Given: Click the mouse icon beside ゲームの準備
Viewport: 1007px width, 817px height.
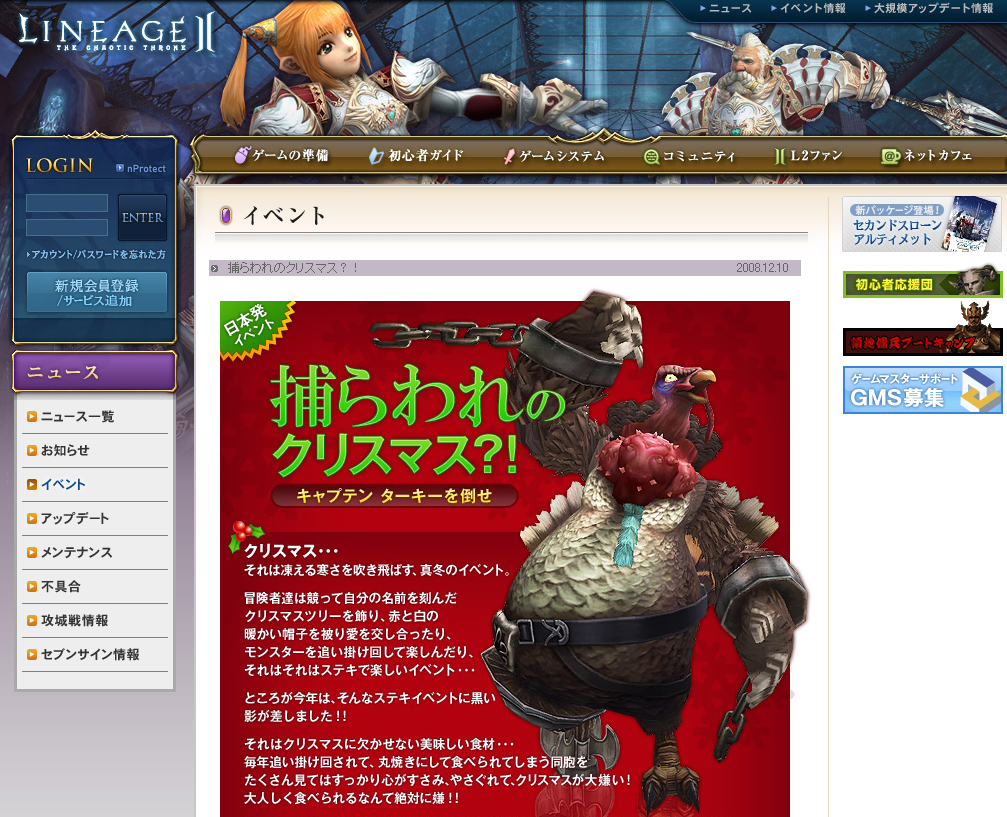Looking at the screenshot, I should pos(241,155).
